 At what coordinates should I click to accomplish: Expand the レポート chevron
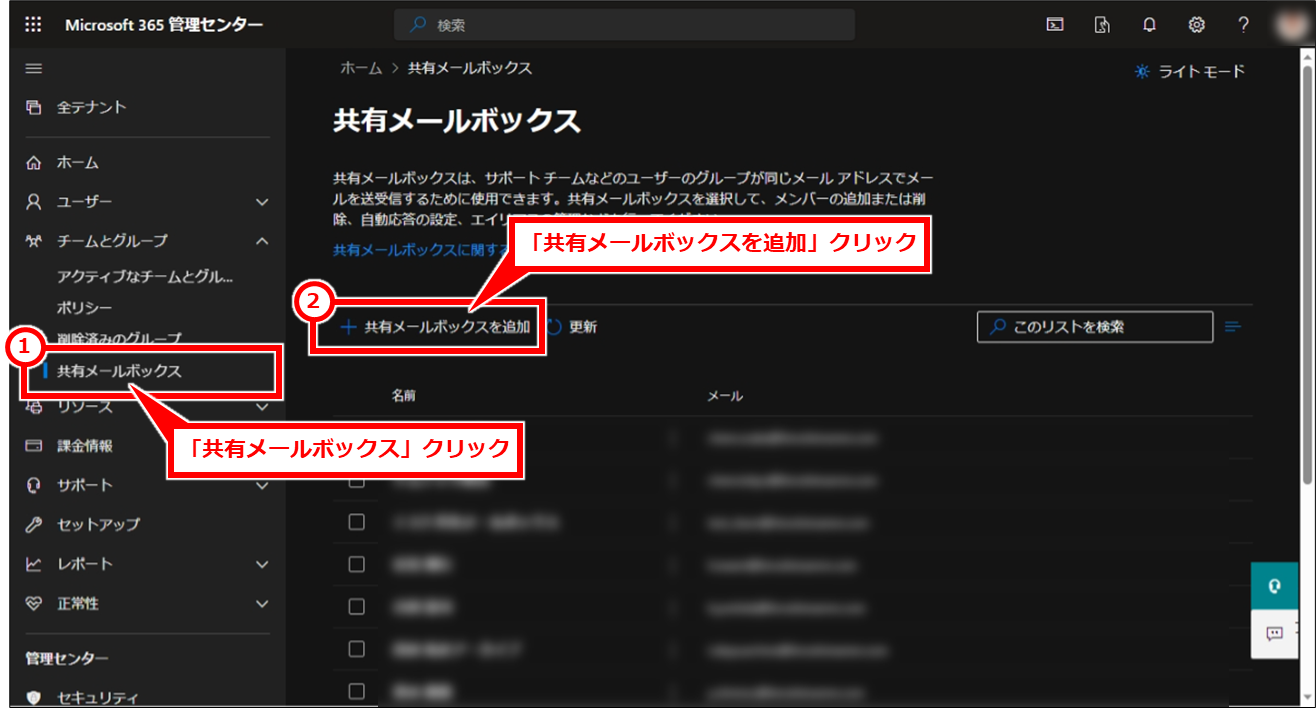click(x=262, y=564)
